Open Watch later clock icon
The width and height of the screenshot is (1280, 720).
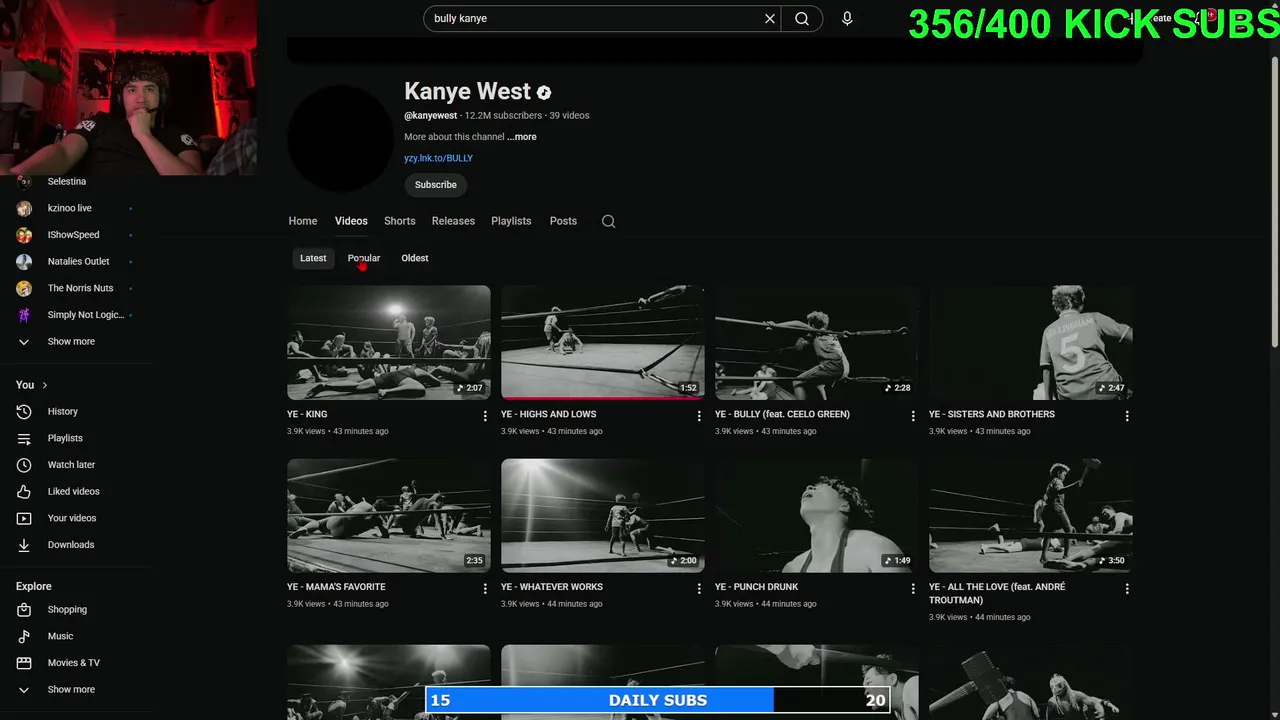25,465
